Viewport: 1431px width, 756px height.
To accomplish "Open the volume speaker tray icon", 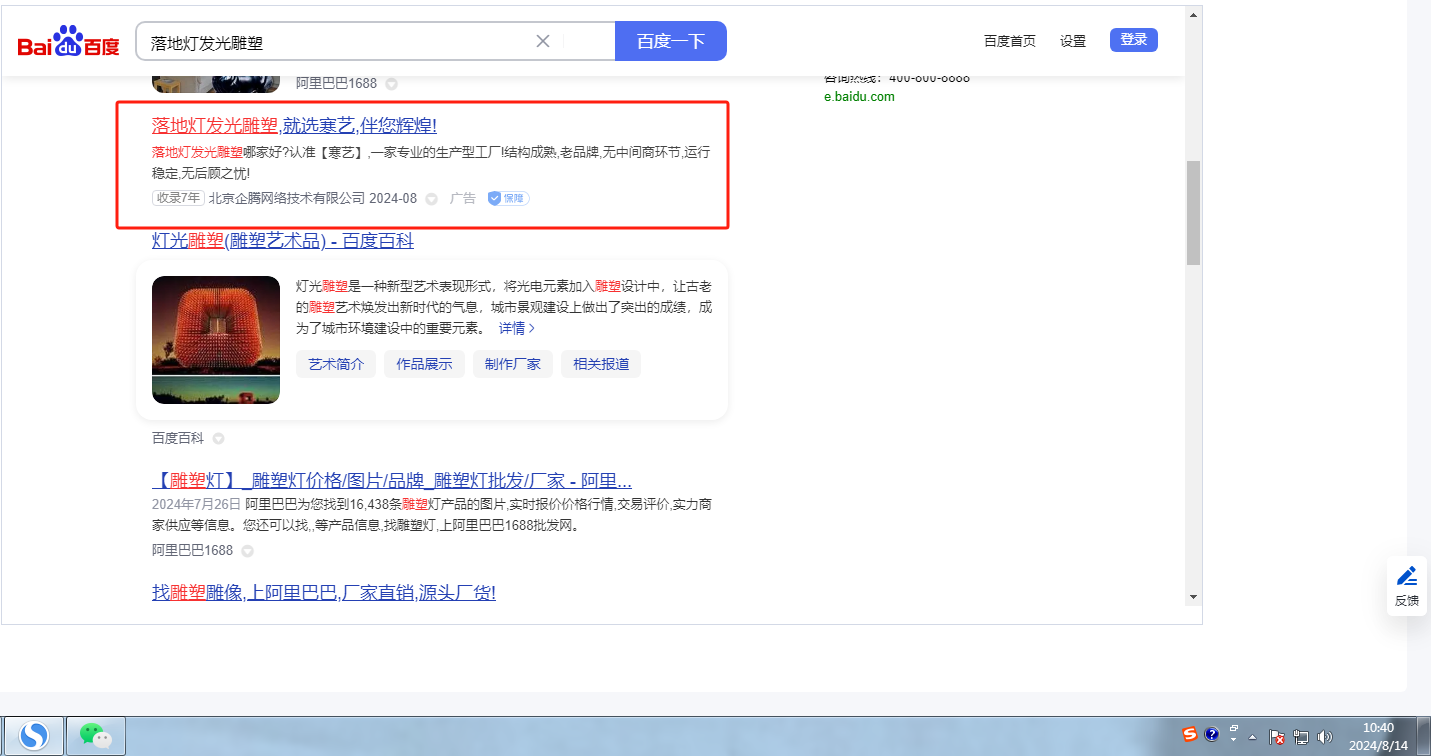I will [x=1325, y=737].
